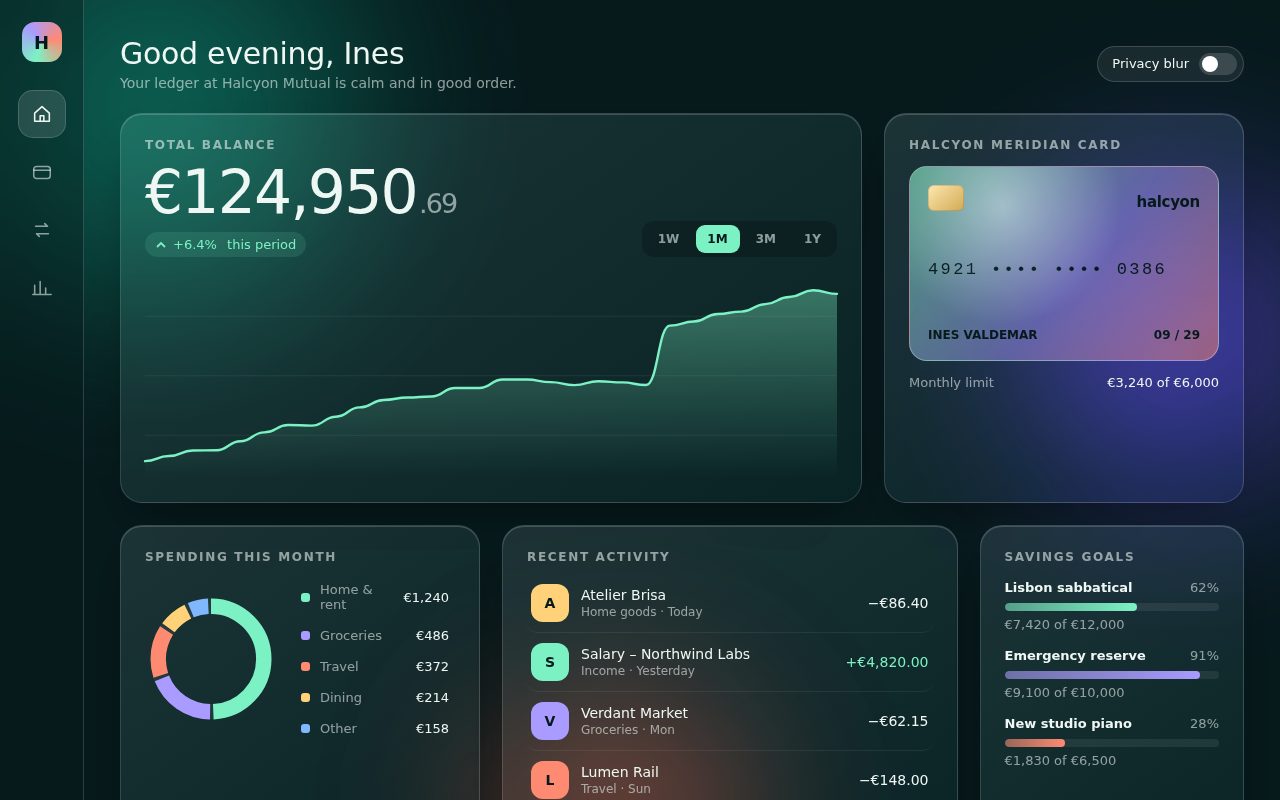Click the card number 4921 •••• •••• 0386

click(1047, 269)
